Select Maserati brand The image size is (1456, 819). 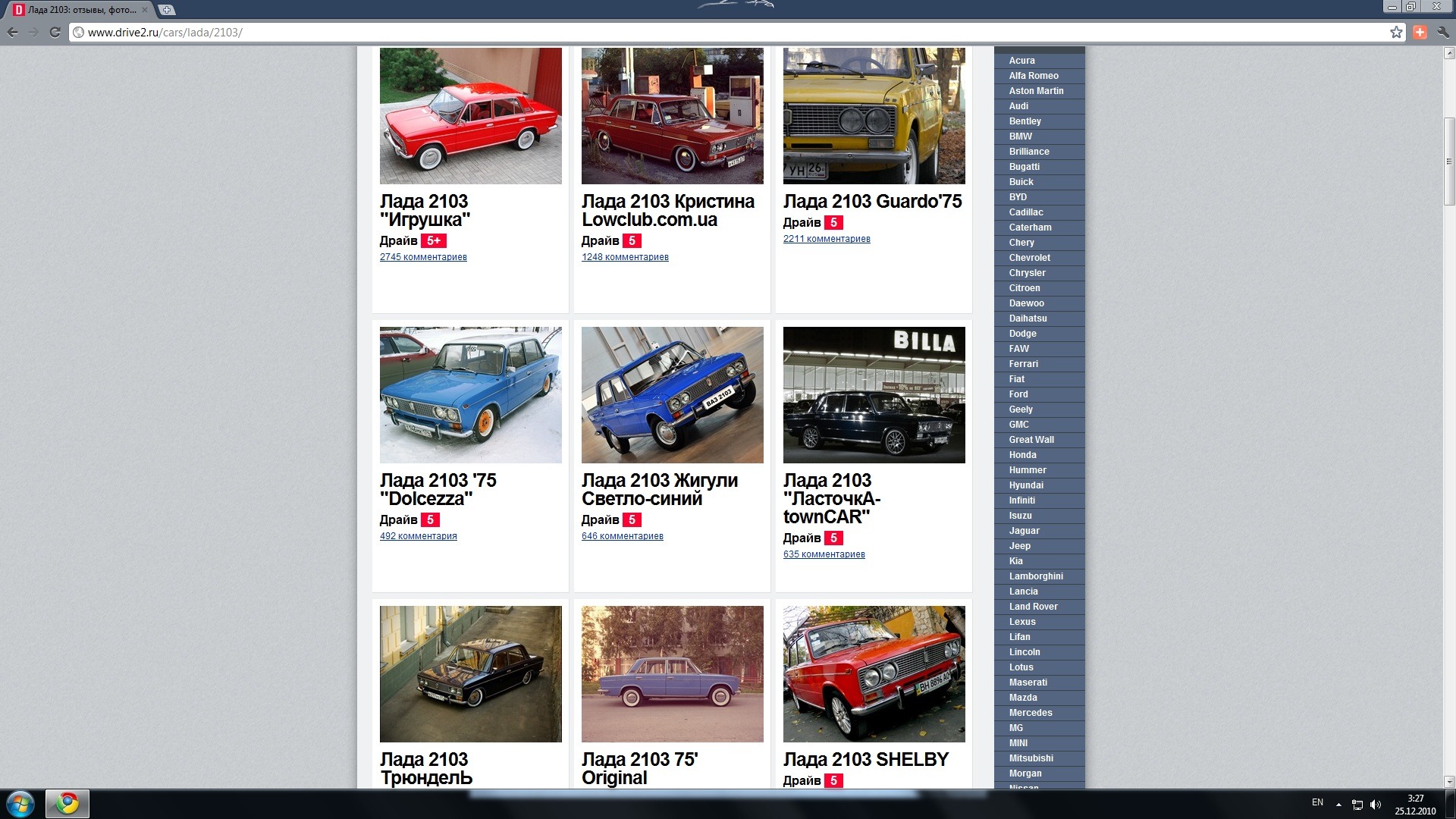(x=1040, y=682)
